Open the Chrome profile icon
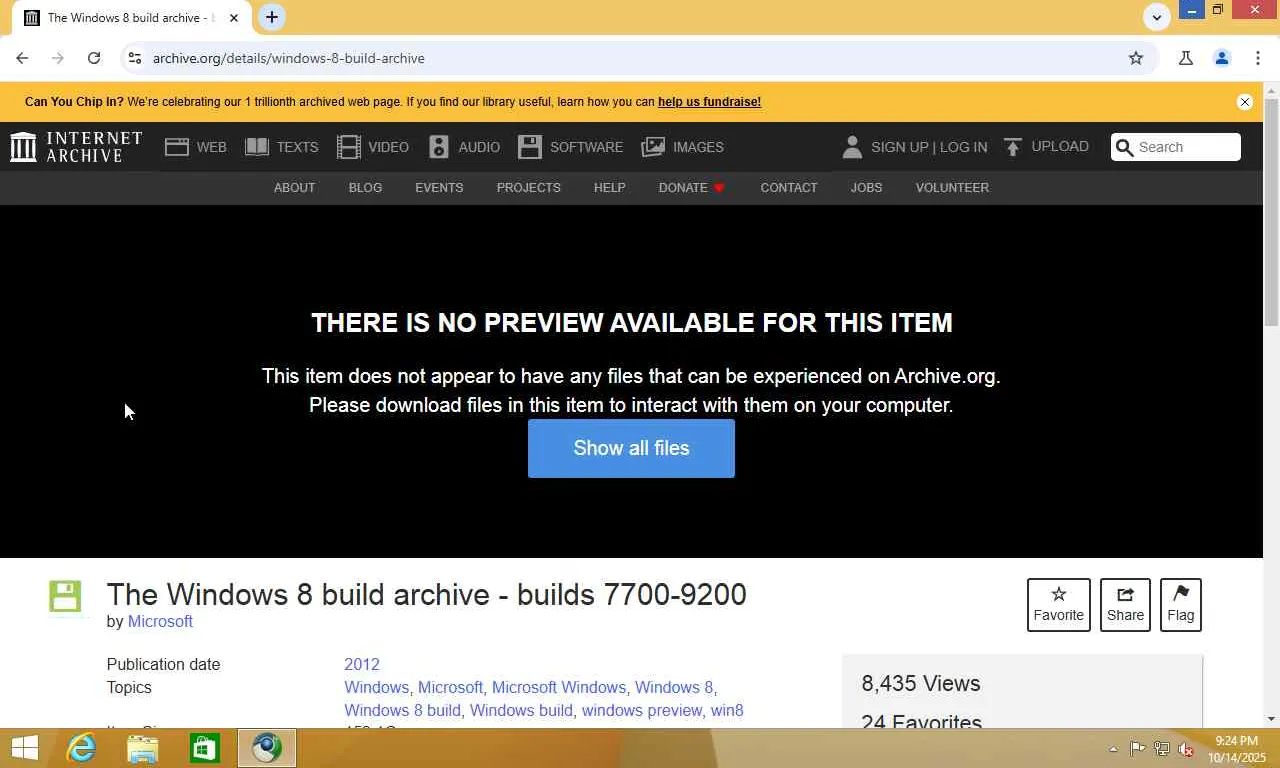Screen dimensions: 1280x768 (1222, 58)
